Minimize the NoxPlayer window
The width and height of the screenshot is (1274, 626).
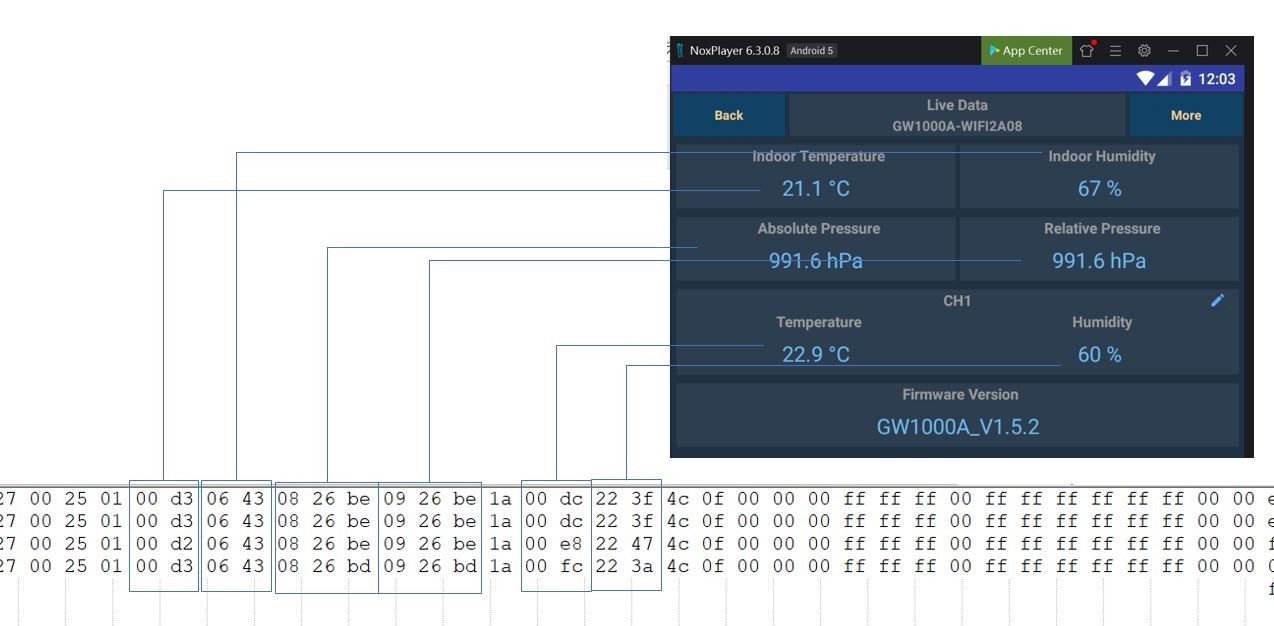pos(1173,51)
